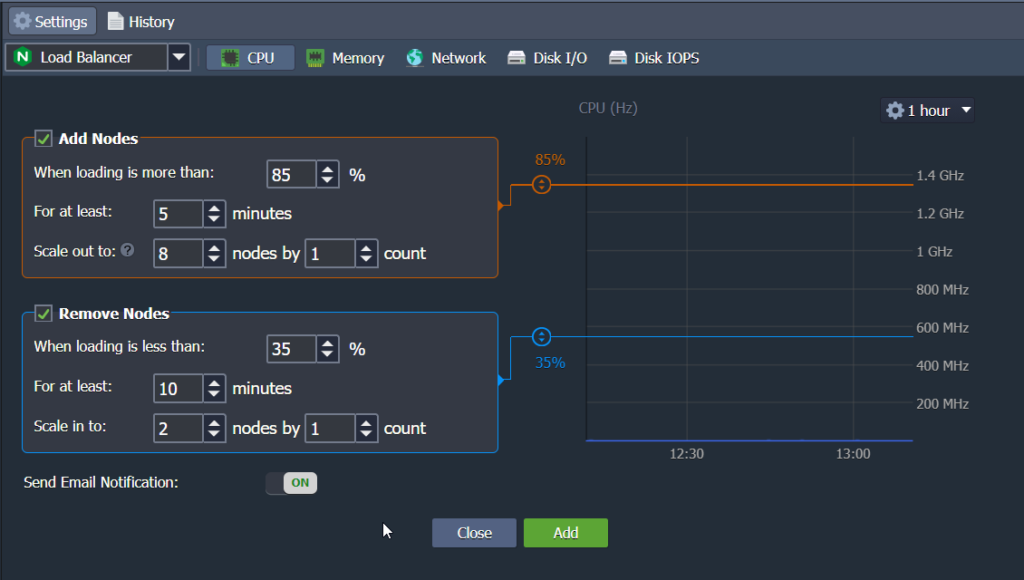This screenshot has height=580, width=1024.
Task: Expand the 1 hour interval dropdown
Action: coord(967,110)
